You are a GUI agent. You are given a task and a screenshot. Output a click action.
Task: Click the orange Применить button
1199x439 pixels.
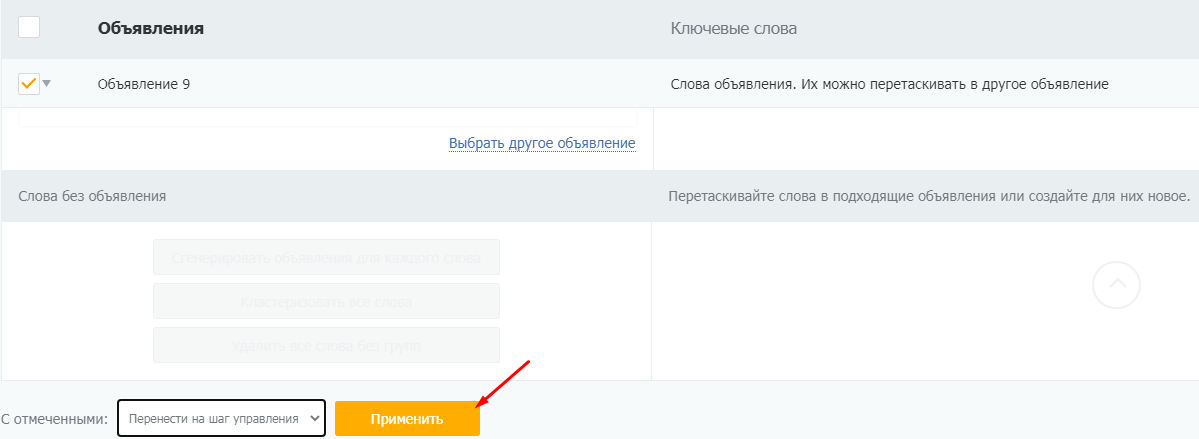(x=408, y=418)
